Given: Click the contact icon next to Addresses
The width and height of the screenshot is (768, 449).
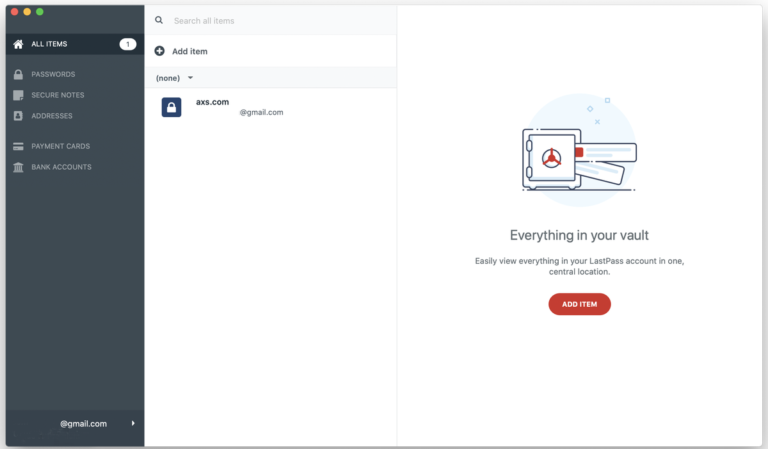Looking at the screenshot, I should click(x=18, y=116).
